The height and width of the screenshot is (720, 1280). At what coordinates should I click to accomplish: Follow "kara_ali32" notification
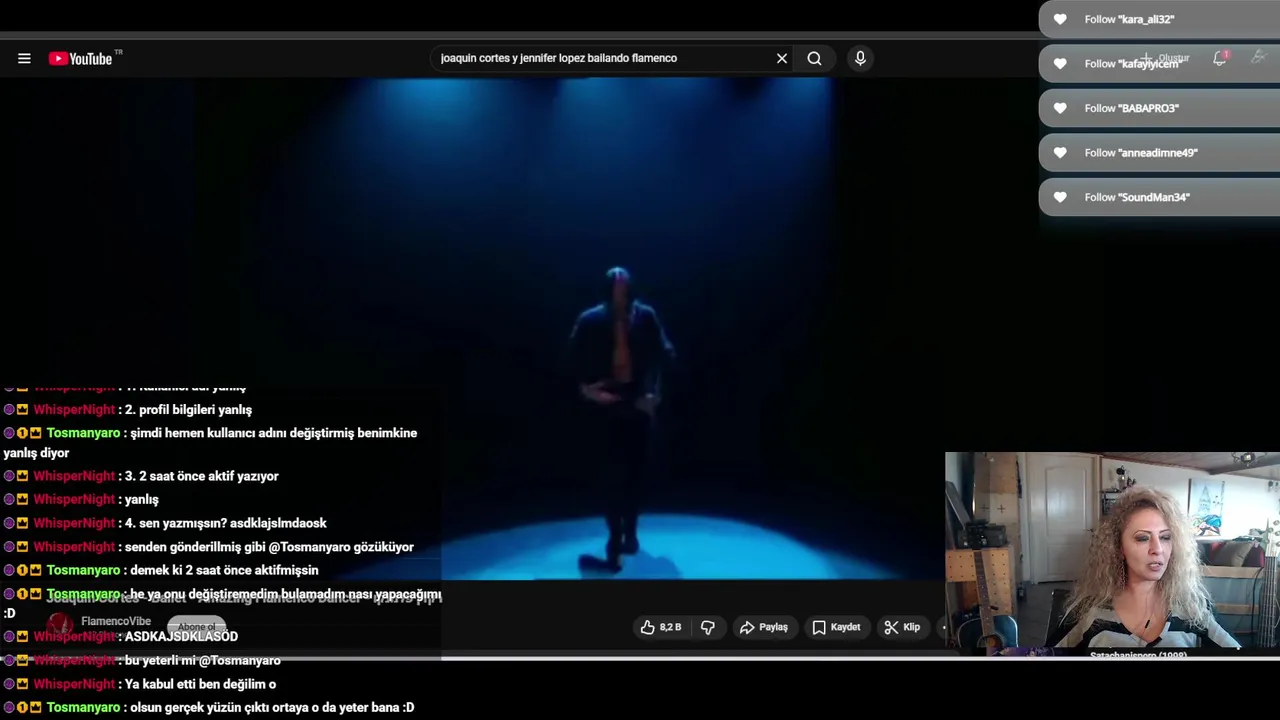pyautogui.click(x=1159, y=19)
